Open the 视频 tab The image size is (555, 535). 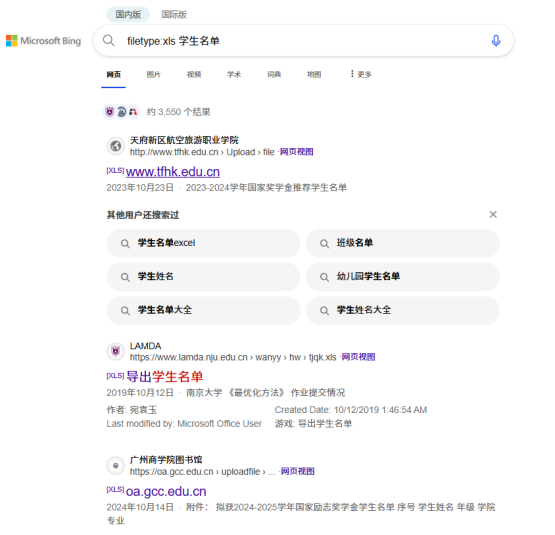pos(194,74)
